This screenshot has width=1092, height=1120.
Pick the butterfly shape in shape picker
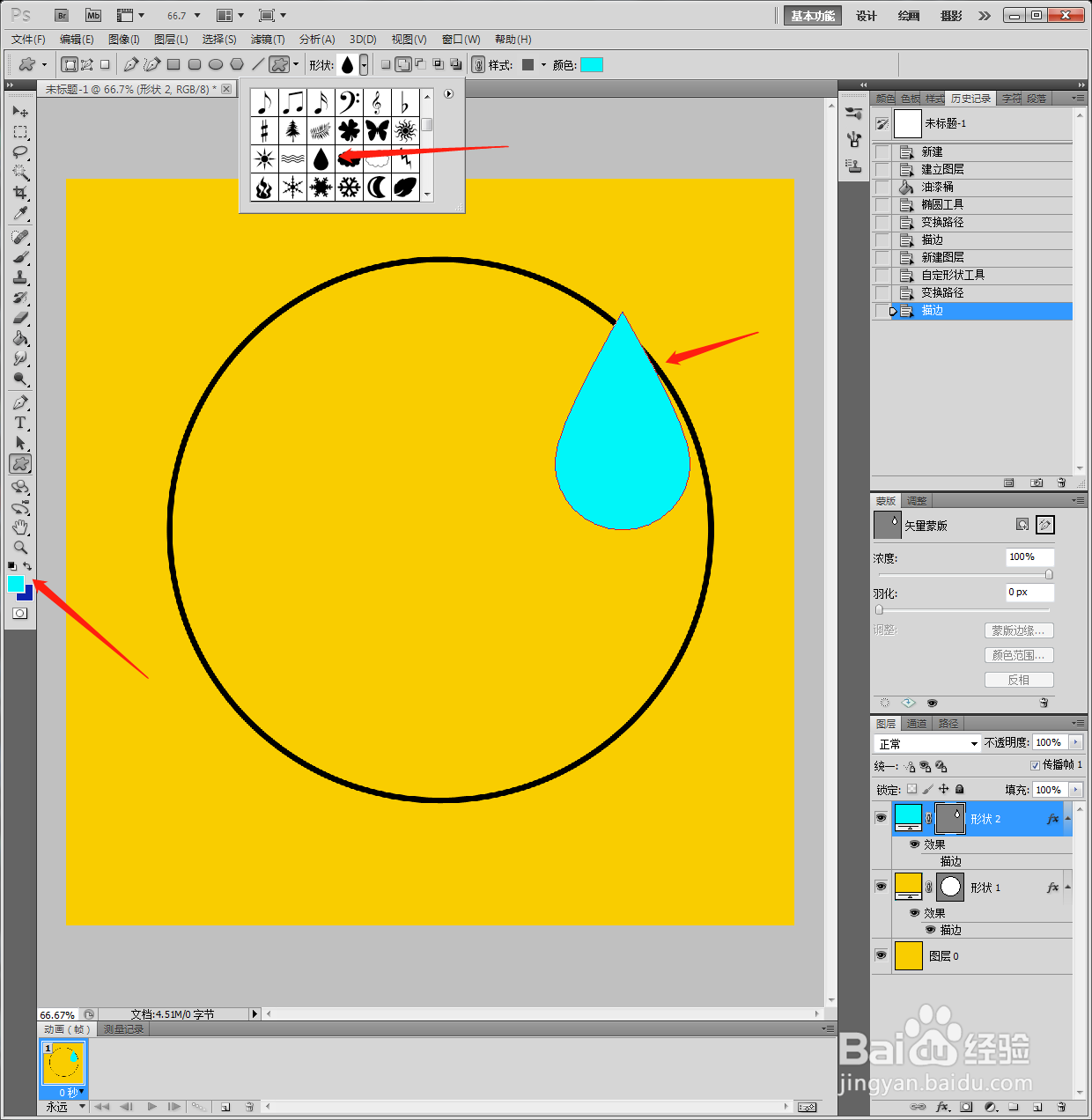pyautogui.click(x=377, y=131)
